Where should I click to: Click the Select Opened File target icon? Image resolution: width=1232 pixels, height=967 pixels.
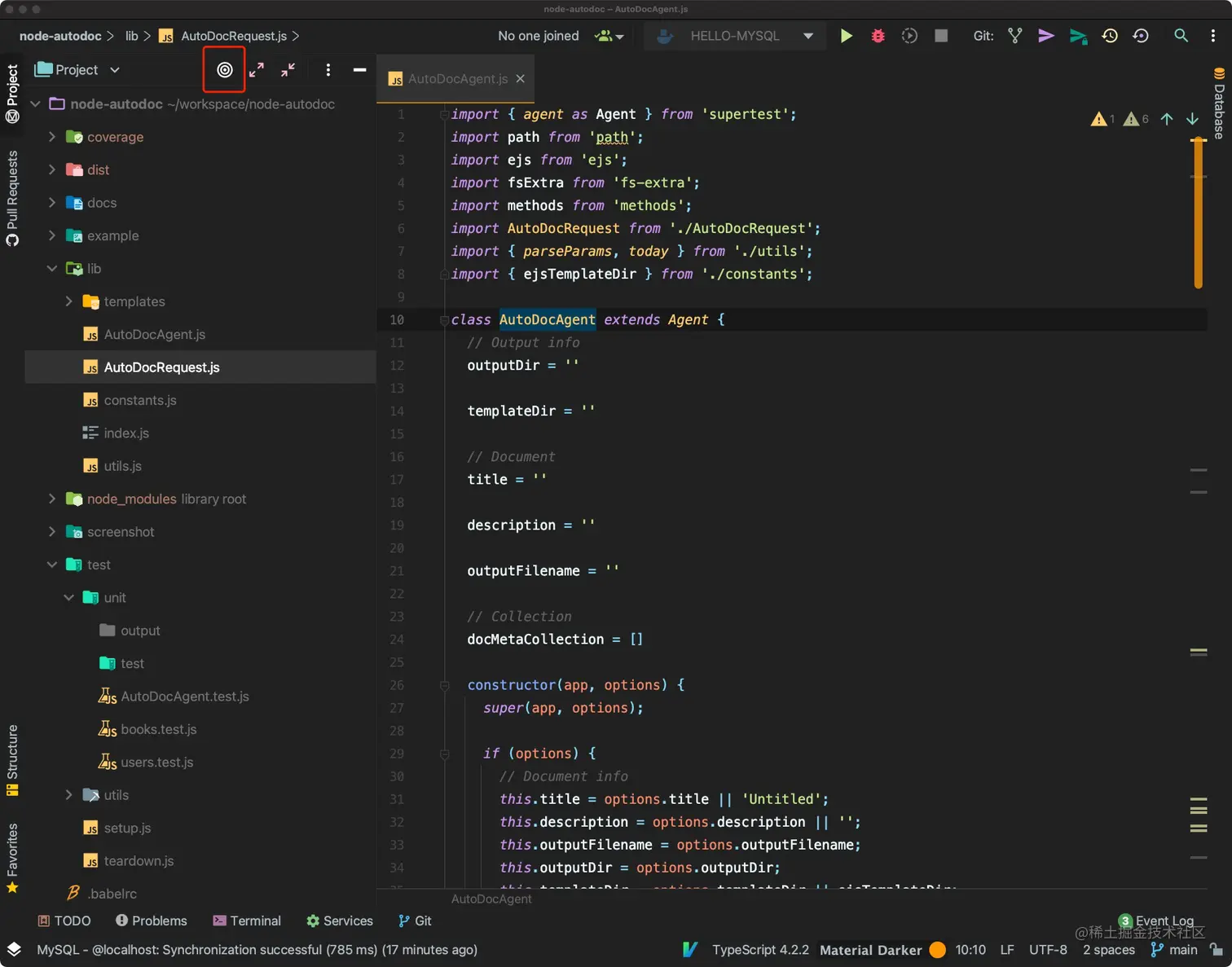tap(225, 70)
